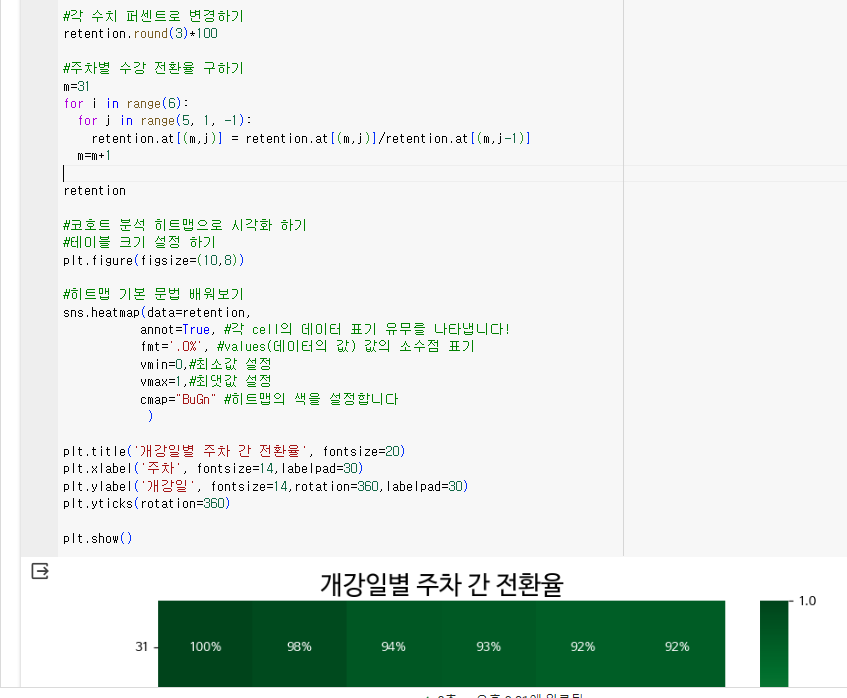The image size is (847, 698).
Task: Place cursor on line 'm=31'
Action: [x=76, y=86]
